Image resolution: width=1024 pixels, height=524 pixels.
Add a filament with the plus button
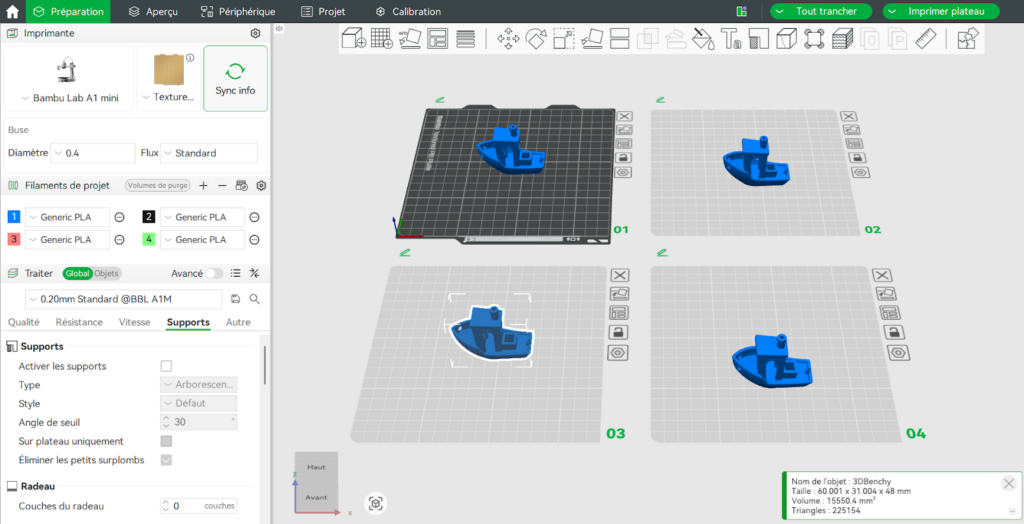click(203, 186)
